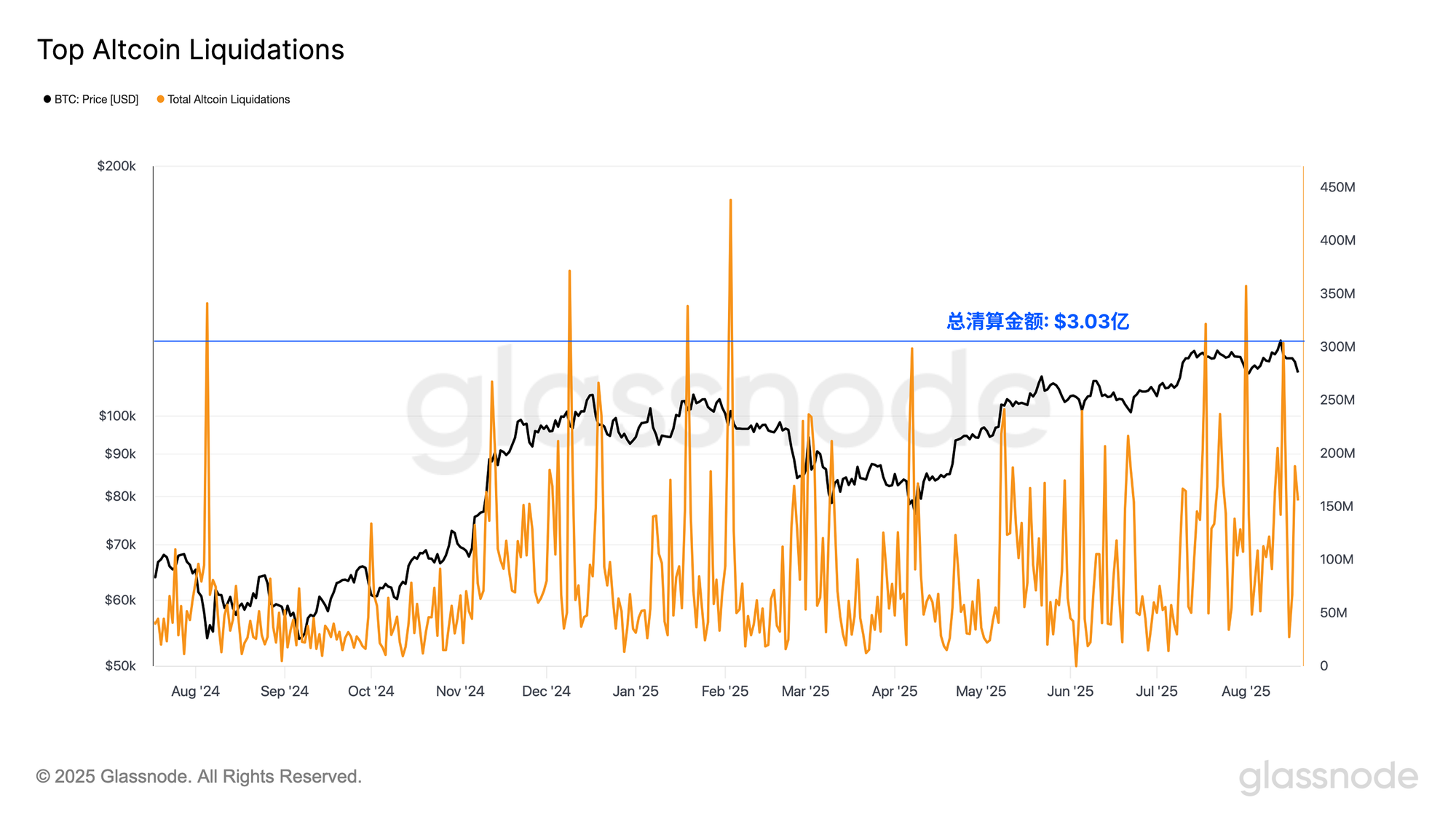Click the Top Altcoin Liquidations title

(x=191, y=50)
